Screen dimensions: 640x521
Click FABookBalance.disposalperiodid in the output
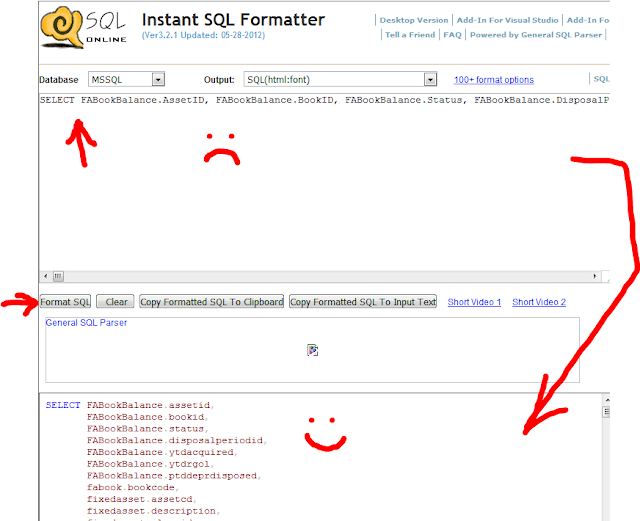(175, 441)
